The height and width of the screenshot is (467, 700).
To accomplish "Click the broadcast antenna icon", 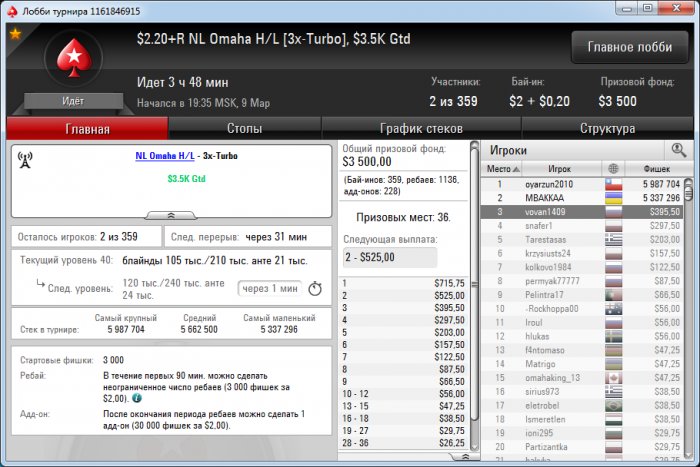I will click(25, 160).
